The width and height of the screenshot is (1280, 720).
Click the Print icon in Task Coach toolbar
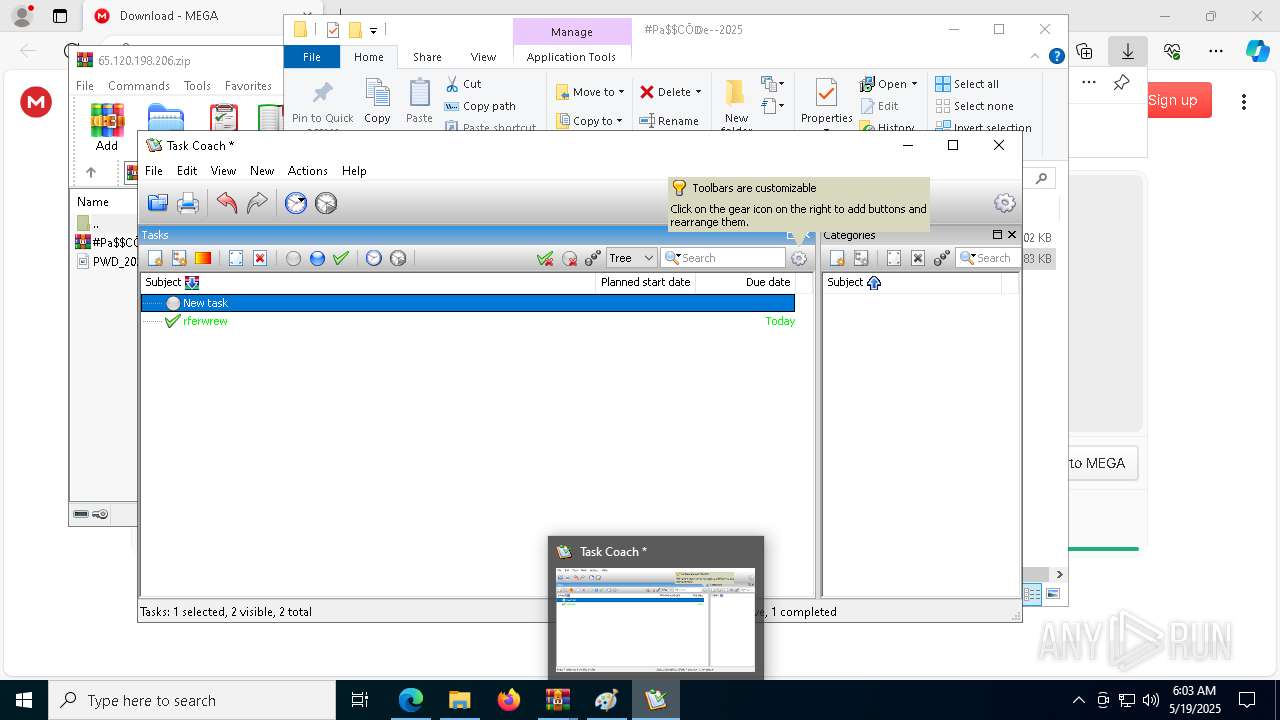tap(188, 203)
